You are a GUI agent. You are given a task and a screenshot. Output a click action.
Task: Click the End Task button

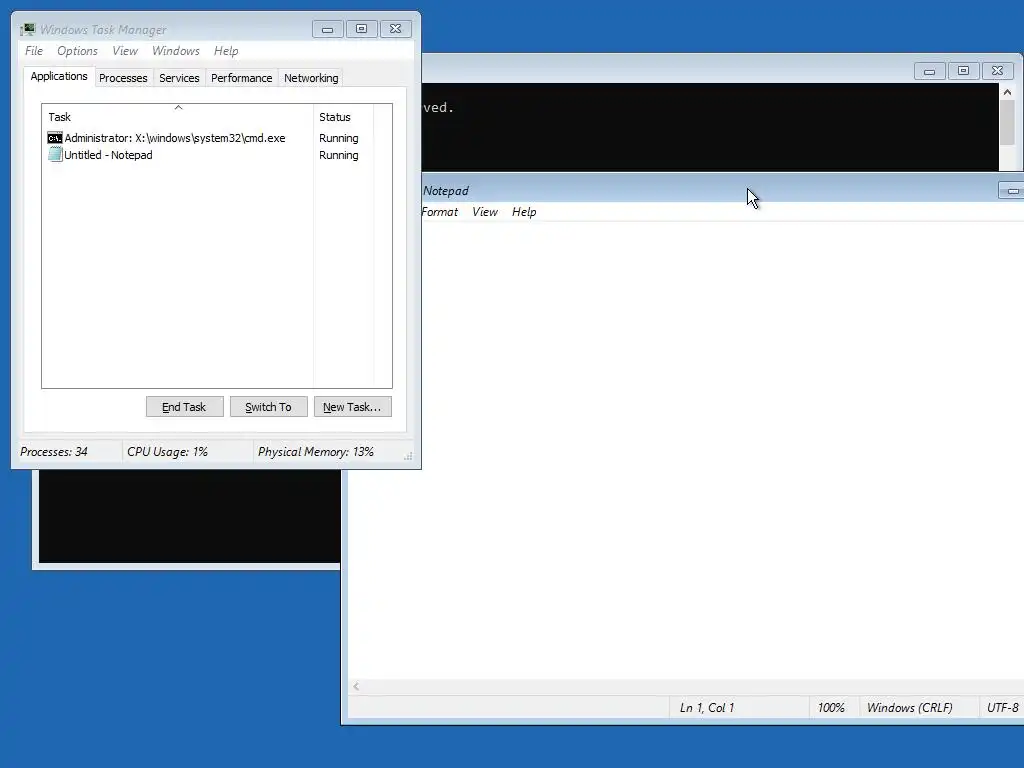(x=184, y=407)
